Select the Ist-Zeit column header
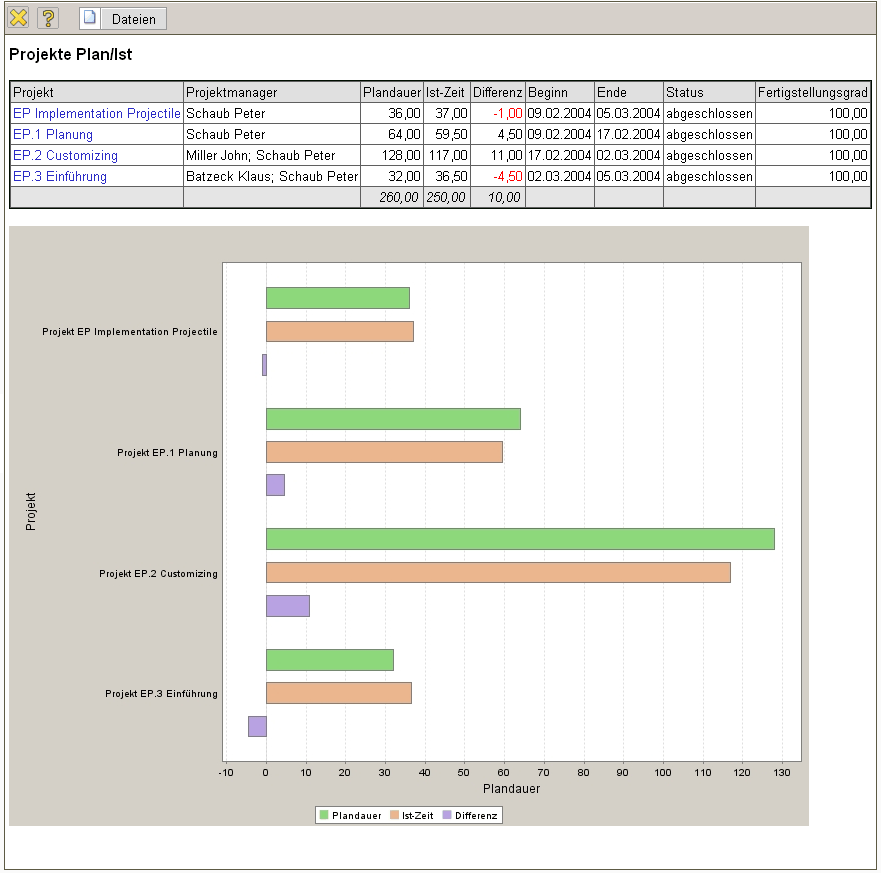 [x=446, y=93]
